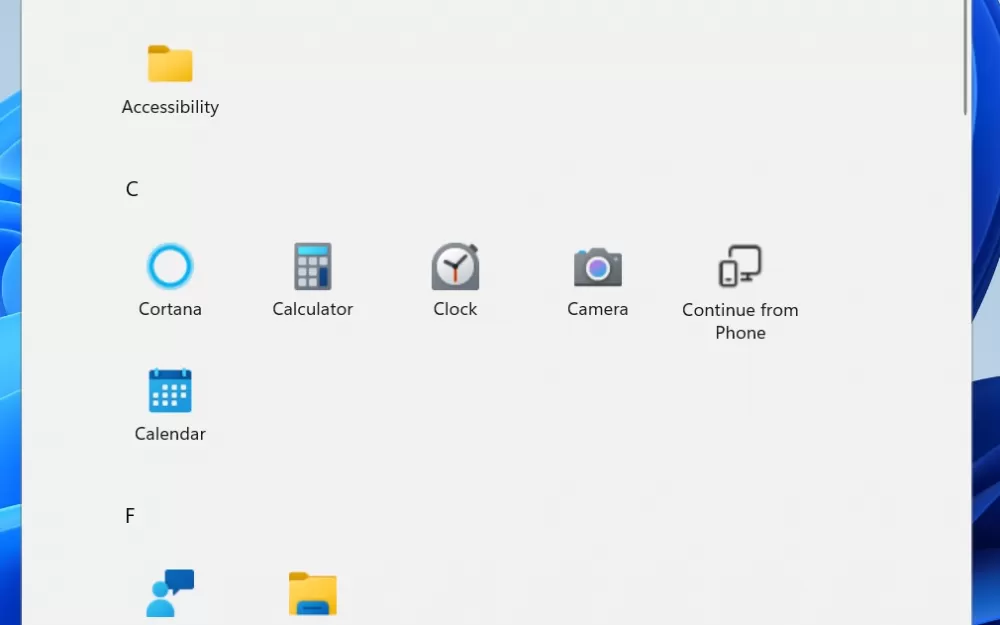Open the Clock app icon
This screenshot has height=625, width=1000.
point(455,267)
